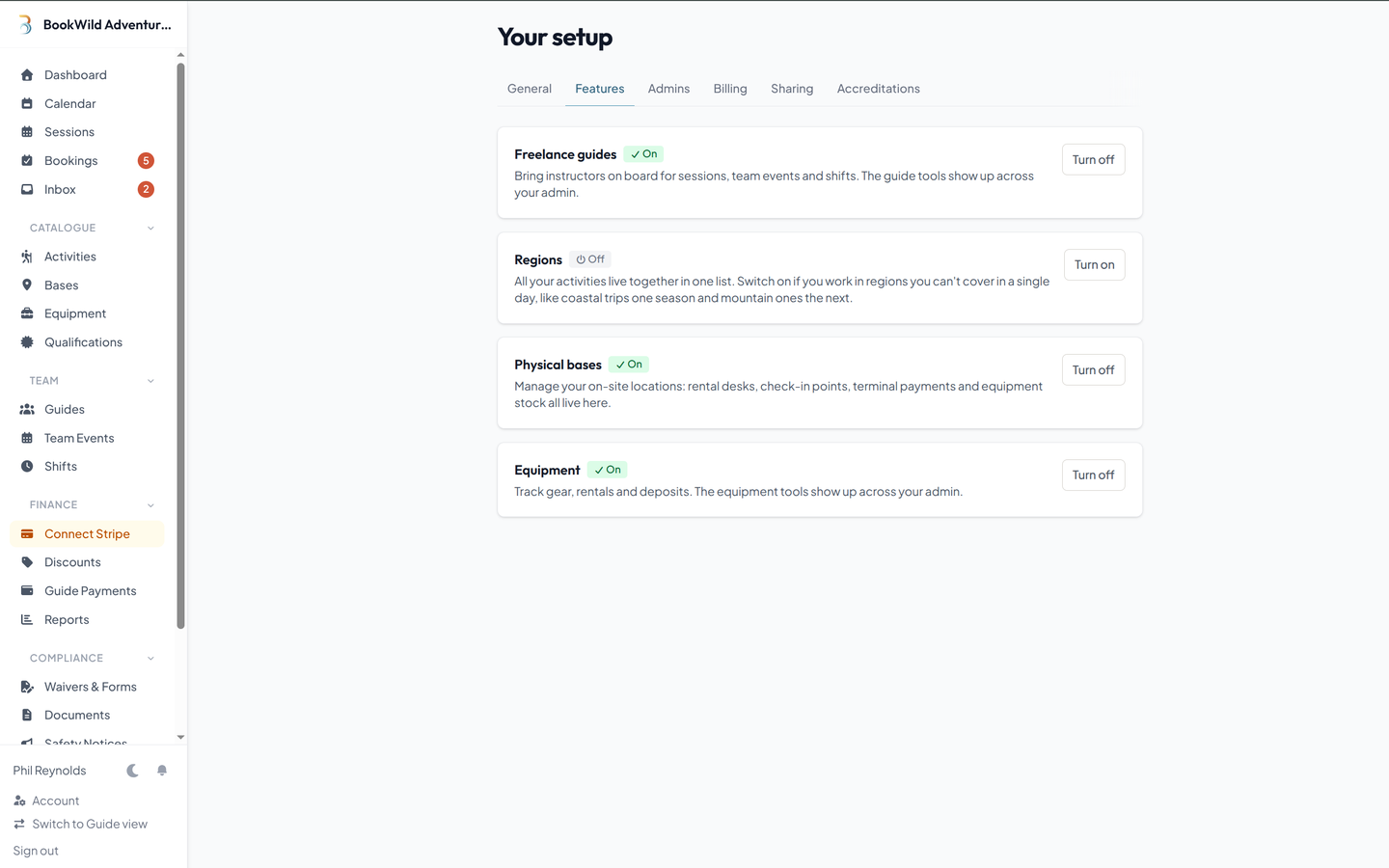Click the Documents file icon

click(x=27, y=715)
